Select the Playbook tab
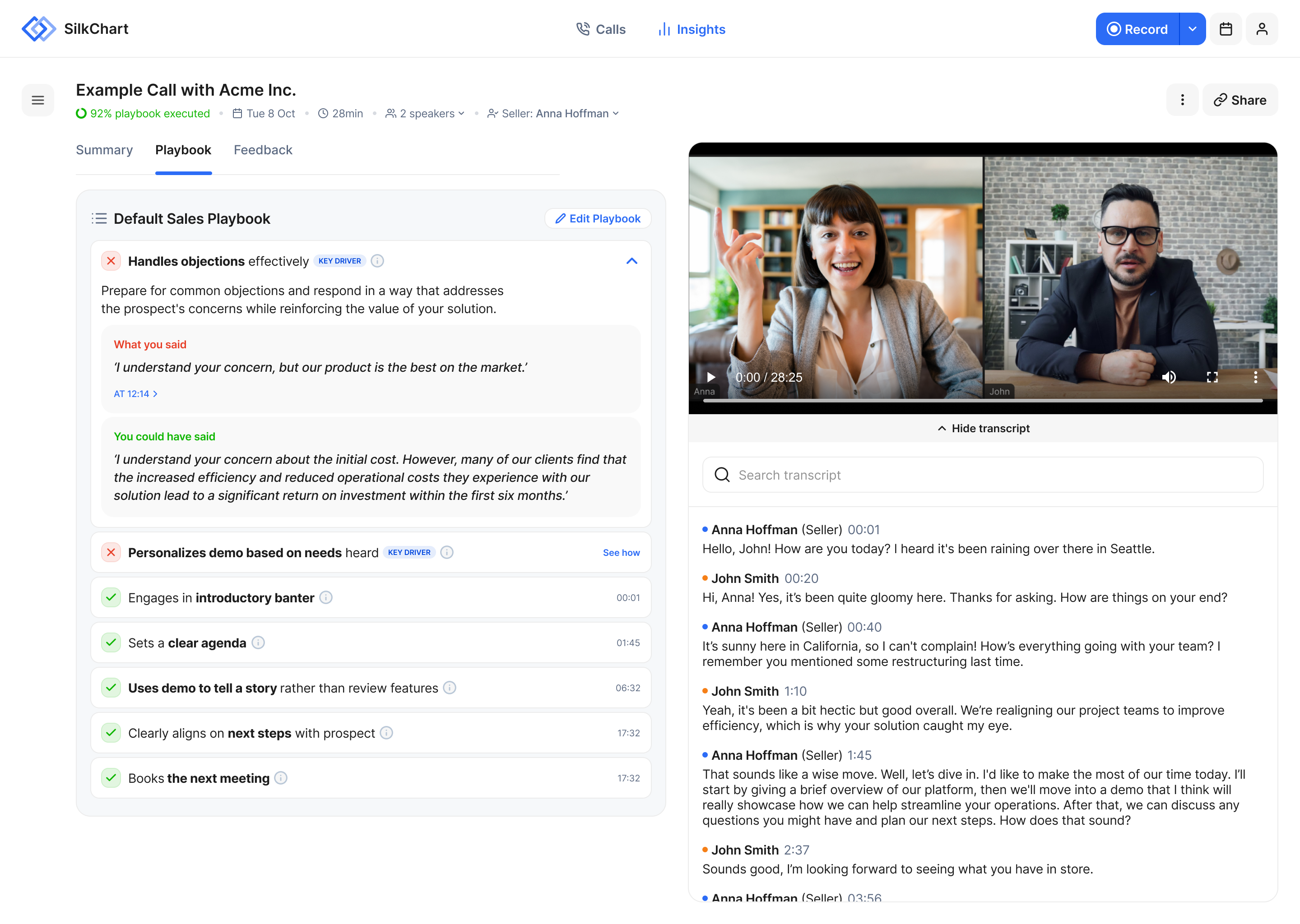 click(183, 150)
